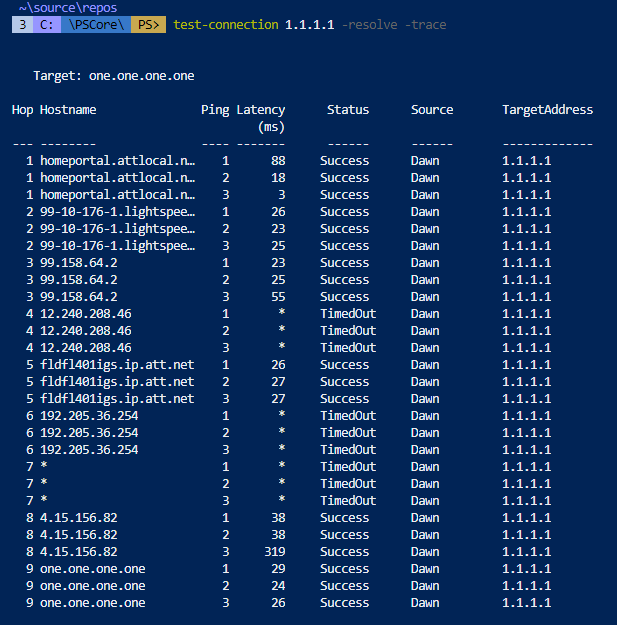This screenshot has width=617, height=625.
Task: Click the -trace parameter
Action: coord(425,25)
